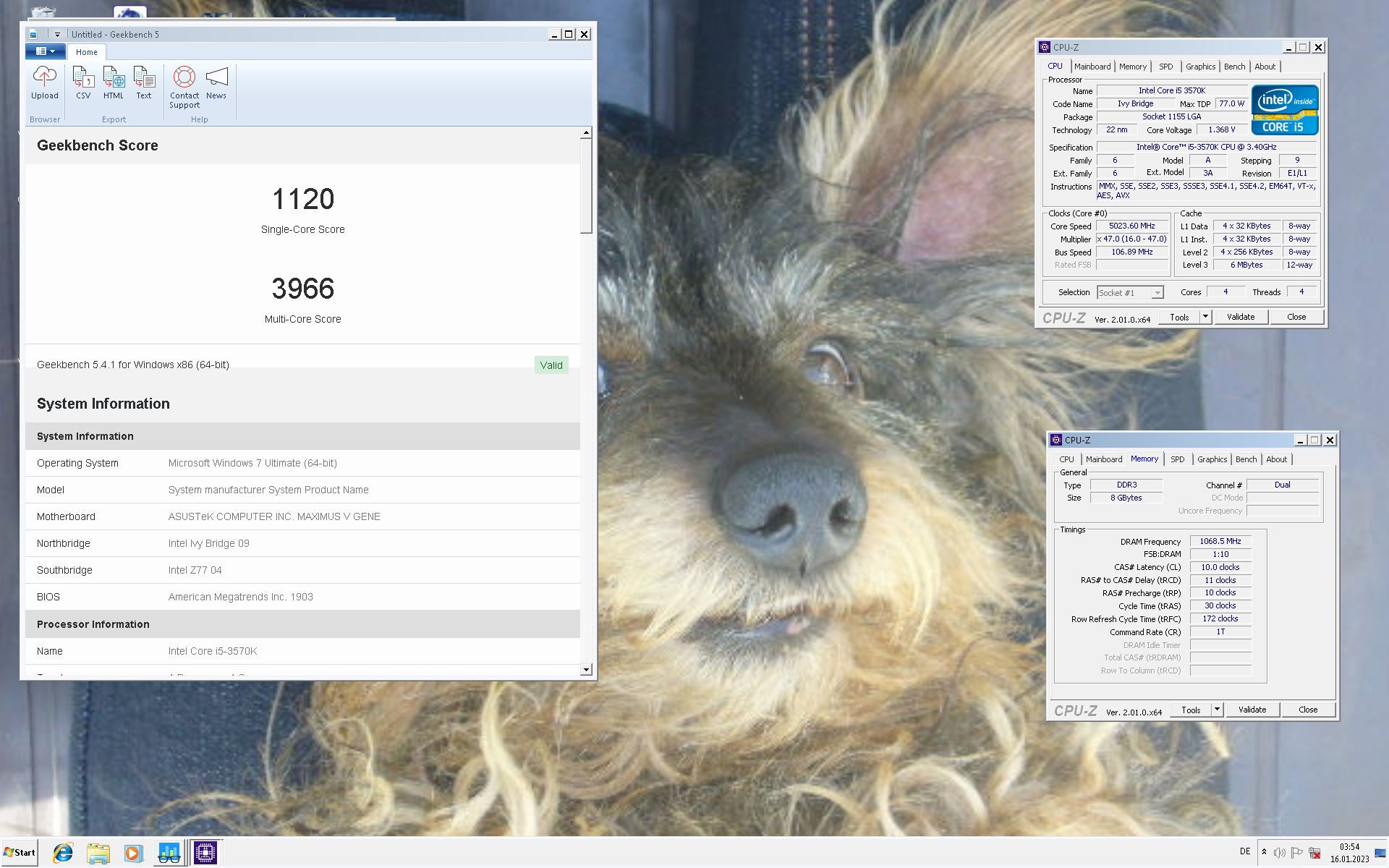Open Memory tab in top CPU-Z window
The image size is (1389, 868).
tap(1133, 67)
